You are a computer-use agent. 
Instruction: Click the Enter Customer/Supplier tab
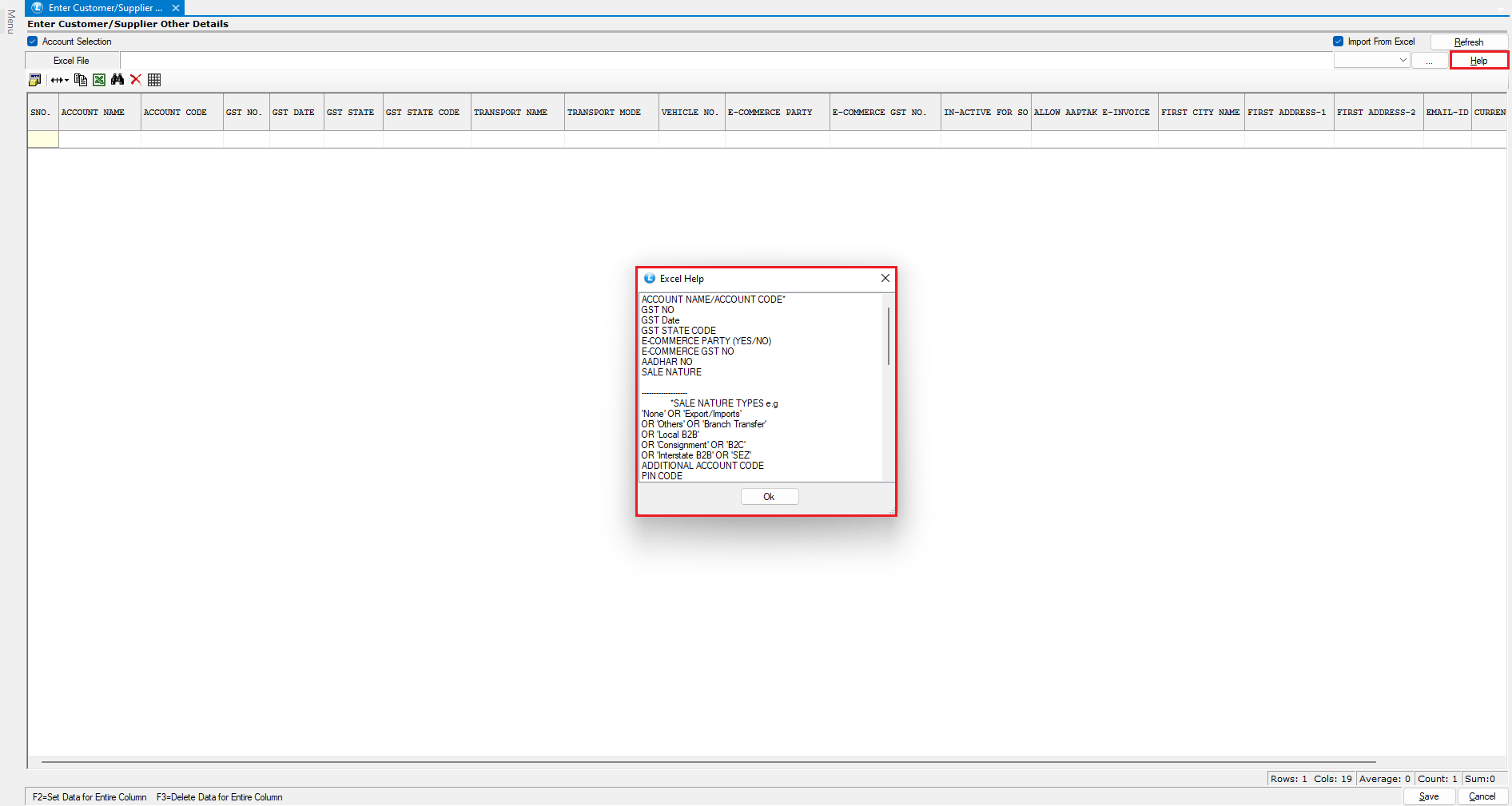point(104,8)
